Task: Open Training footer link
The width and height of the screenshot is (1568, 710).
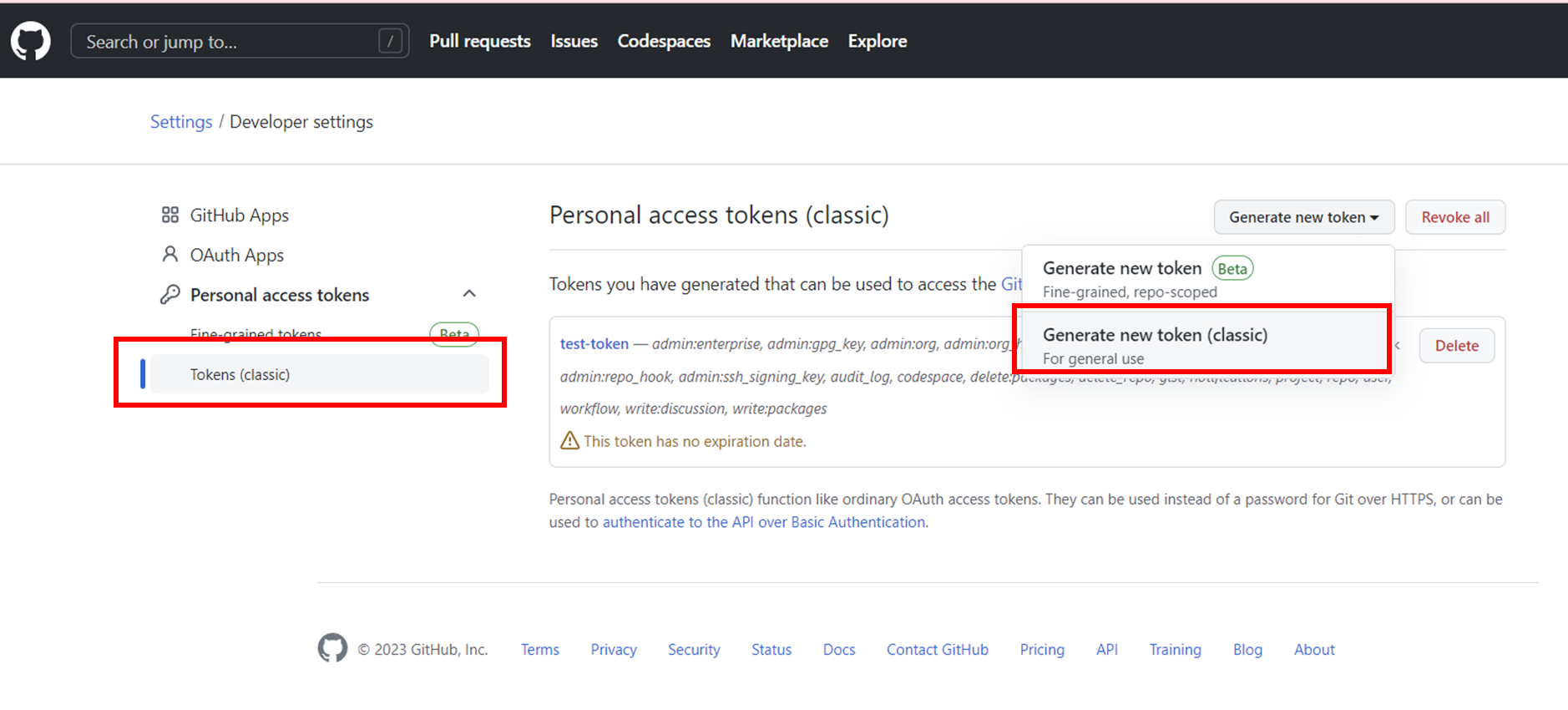Action: 1175,649
